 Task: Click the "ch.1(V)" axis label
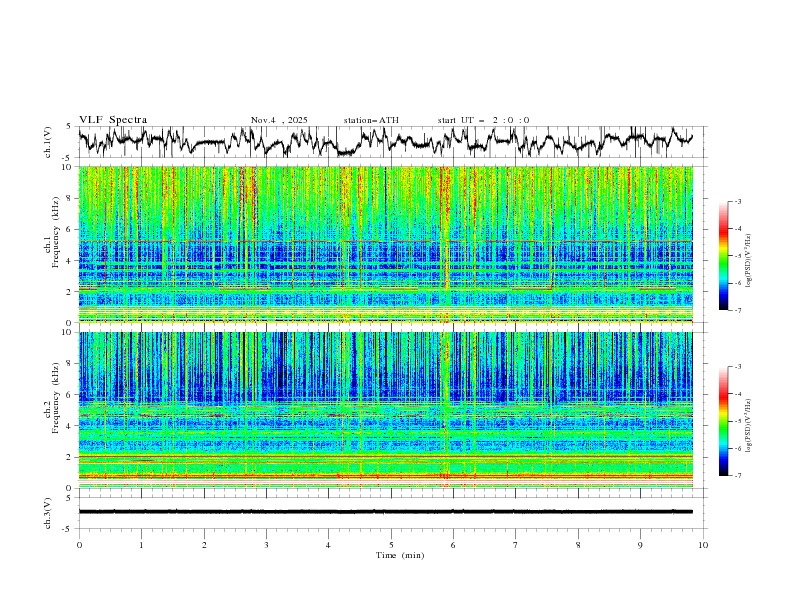coord(48,142)
